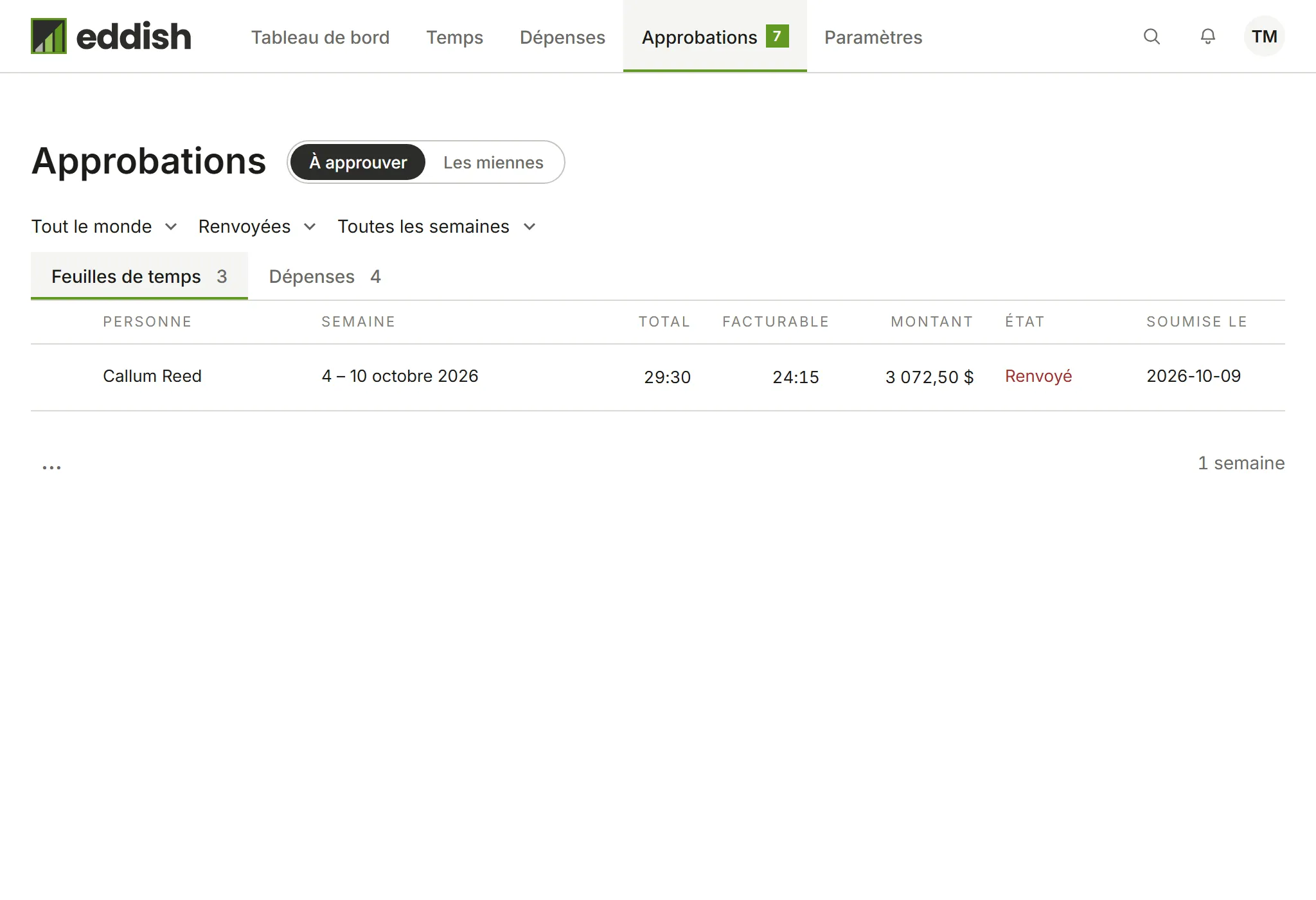Screen dimensions: 1316x900
Task: Open the Toutes les semaines filter
Action: click(x=436, y=226)
